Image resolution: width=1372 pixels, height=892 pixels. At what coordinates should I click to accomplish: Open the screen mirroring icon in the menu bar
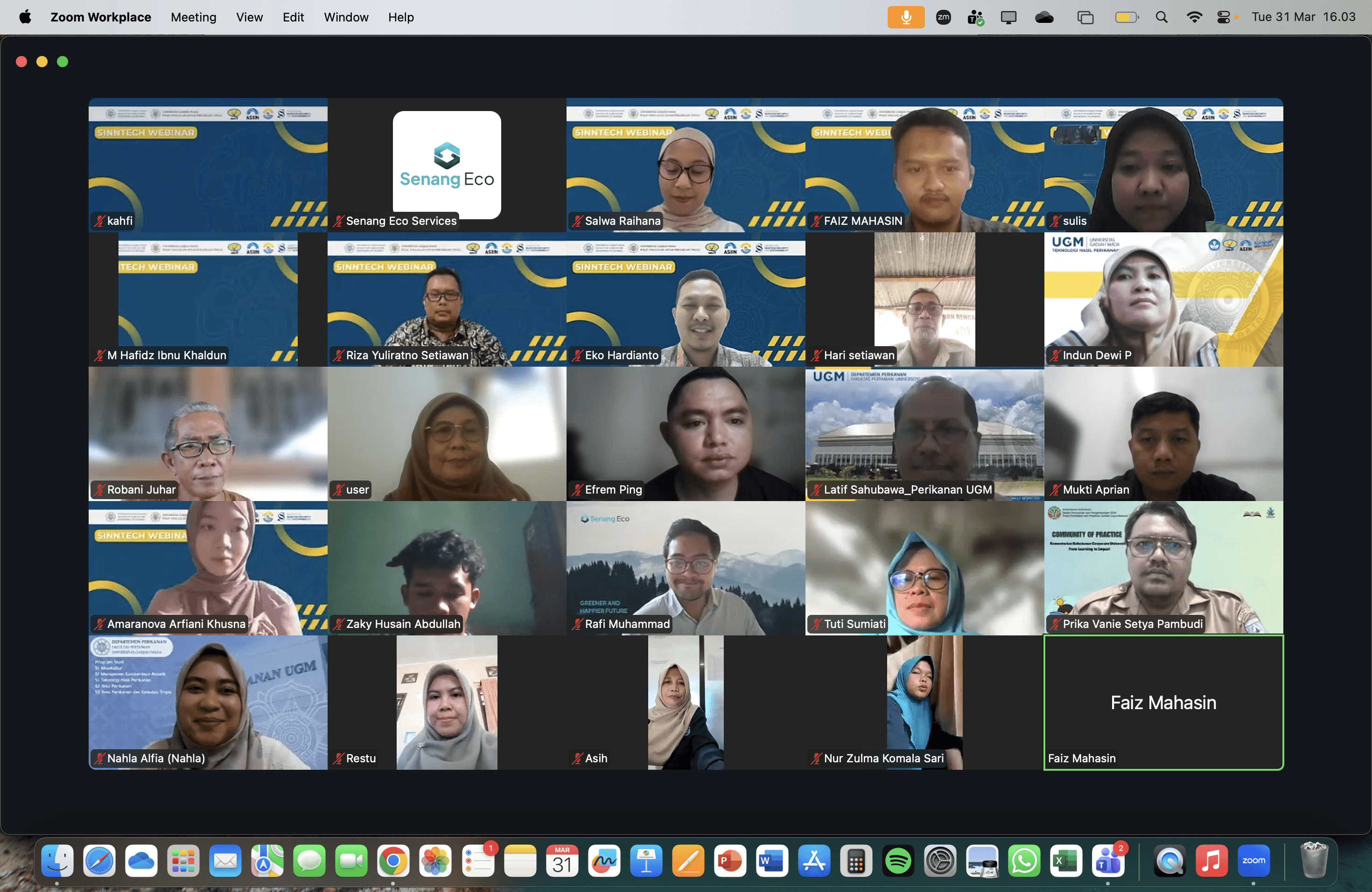tap(1008, 17)
